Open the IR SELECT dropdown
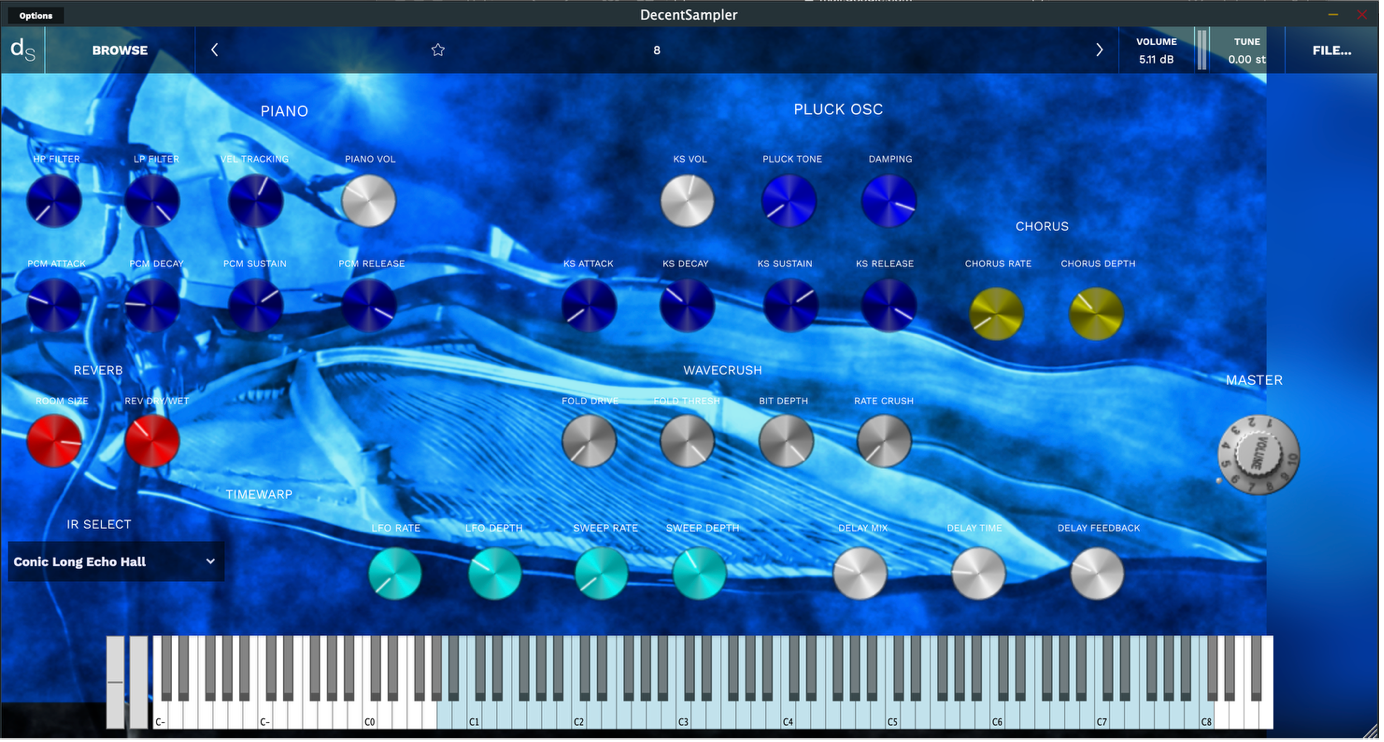 pyautogui.click(x=116, y=562)
